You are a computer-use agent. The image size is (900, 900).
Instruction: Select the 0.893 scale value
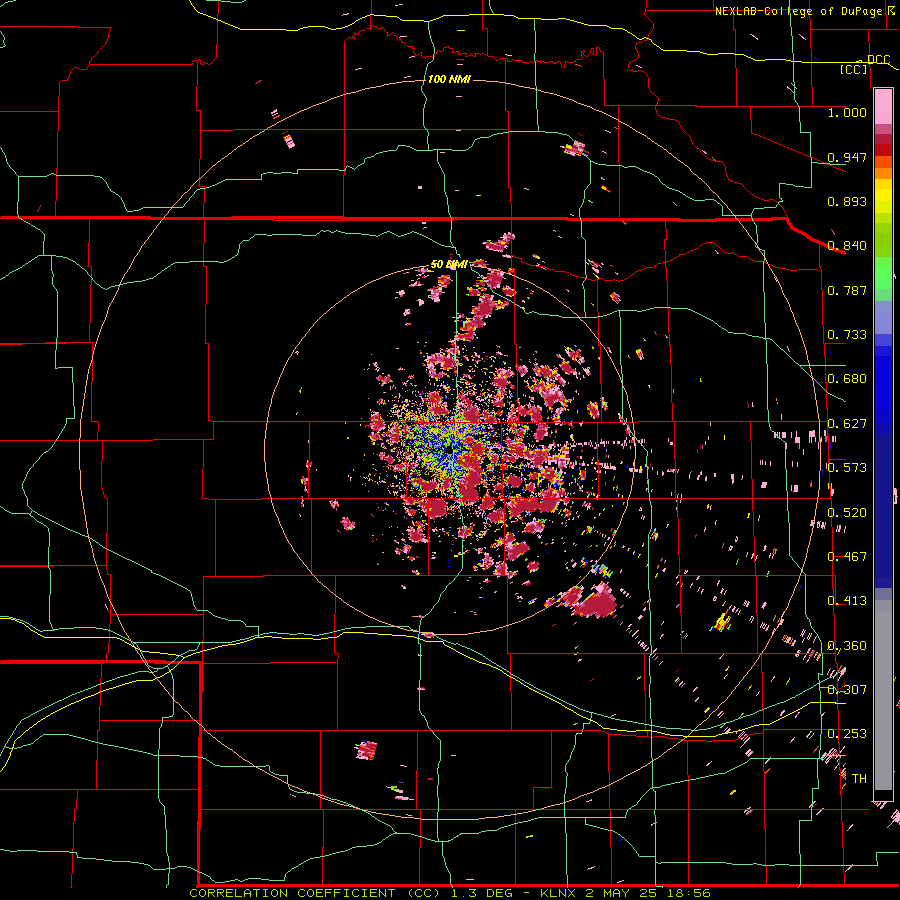pyautogui.click(x=847, y=201)
